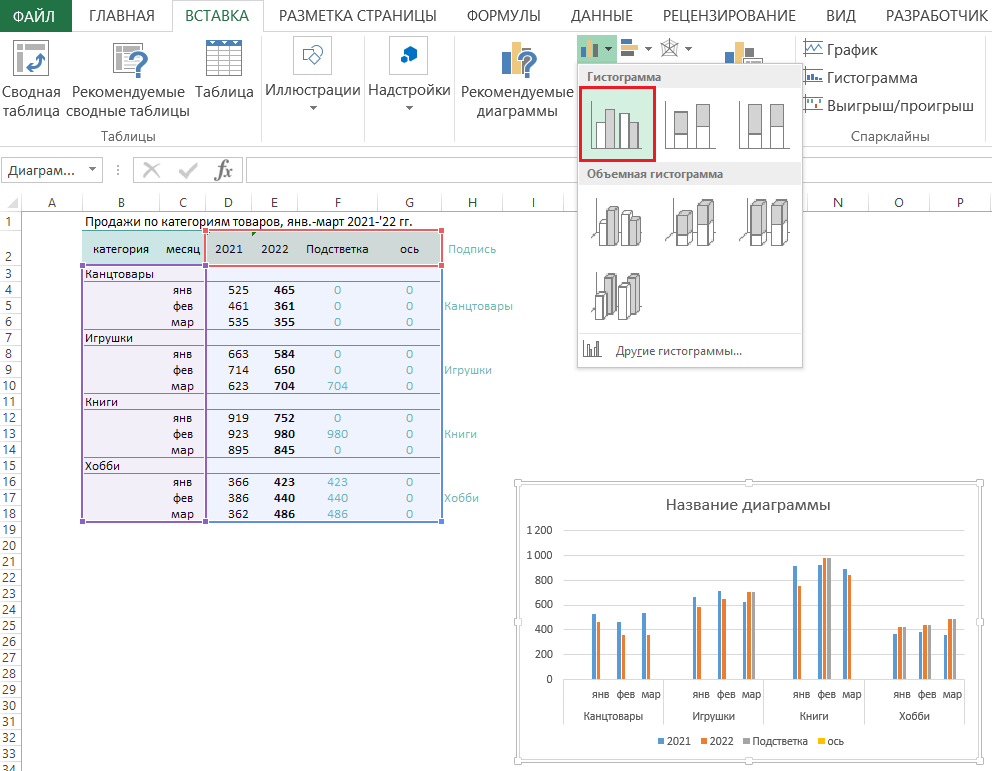
Task: Open the ФАЙЛ menu tab
Action: [36, 15]
